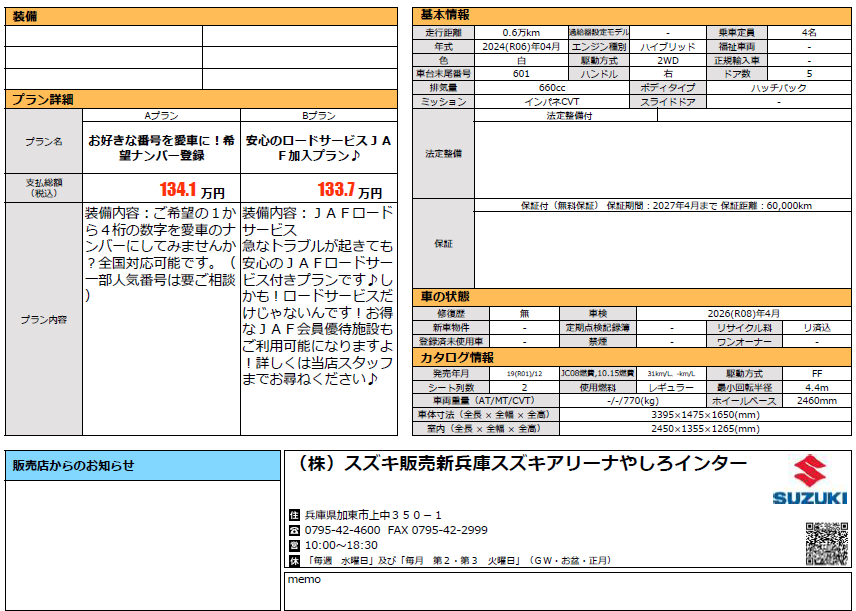Click the 基本情報 section header
The image size is (856, 611).
point(445,15)
